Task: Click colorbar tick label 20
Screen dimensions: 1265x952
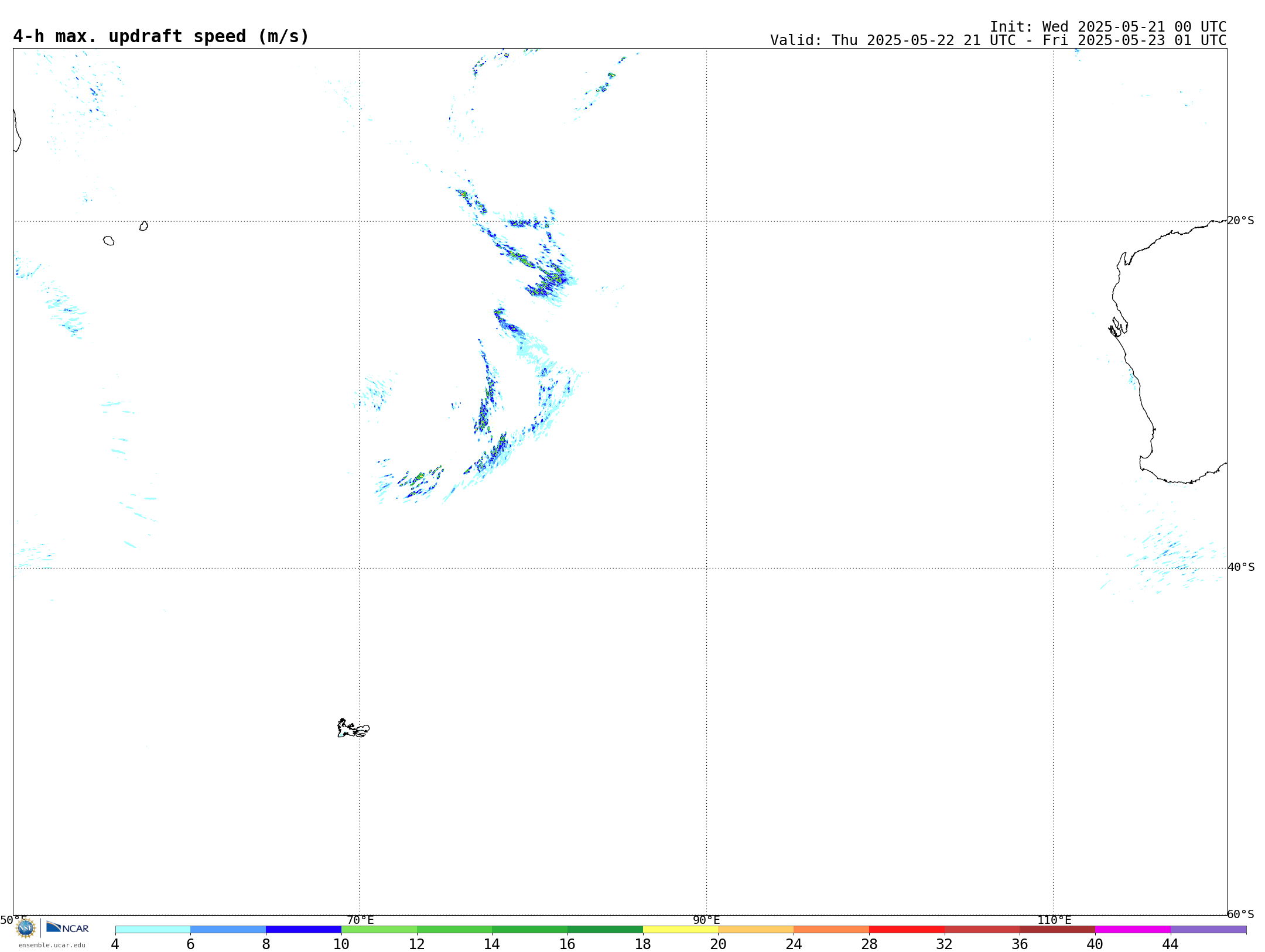Action: (x=719, y=944)
